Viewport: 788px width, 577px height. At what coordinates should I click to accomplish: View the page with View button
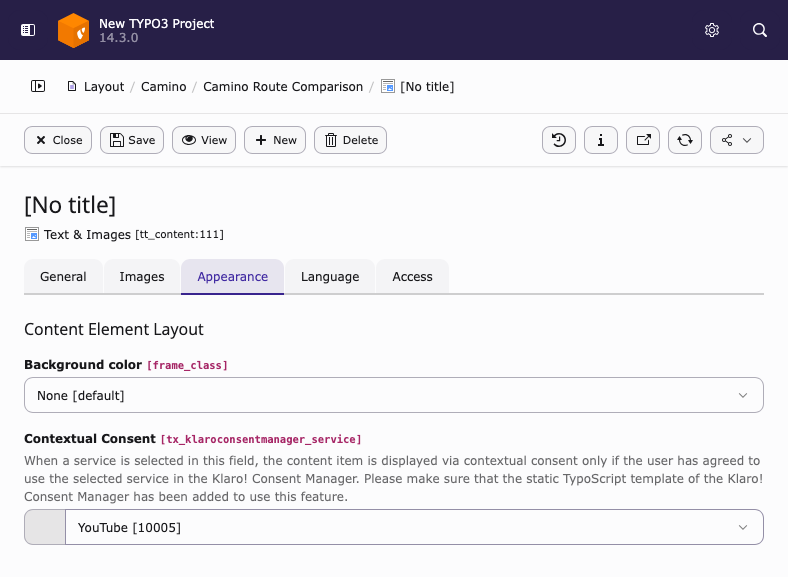(204, 140)
